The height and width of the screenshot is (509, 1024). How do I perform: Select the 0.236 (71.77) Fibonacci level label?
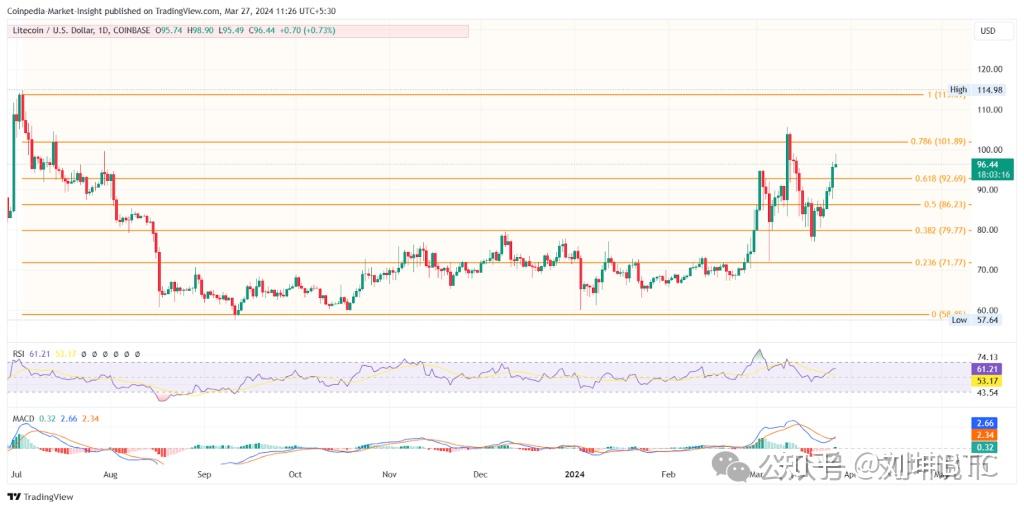pos(938,263)
